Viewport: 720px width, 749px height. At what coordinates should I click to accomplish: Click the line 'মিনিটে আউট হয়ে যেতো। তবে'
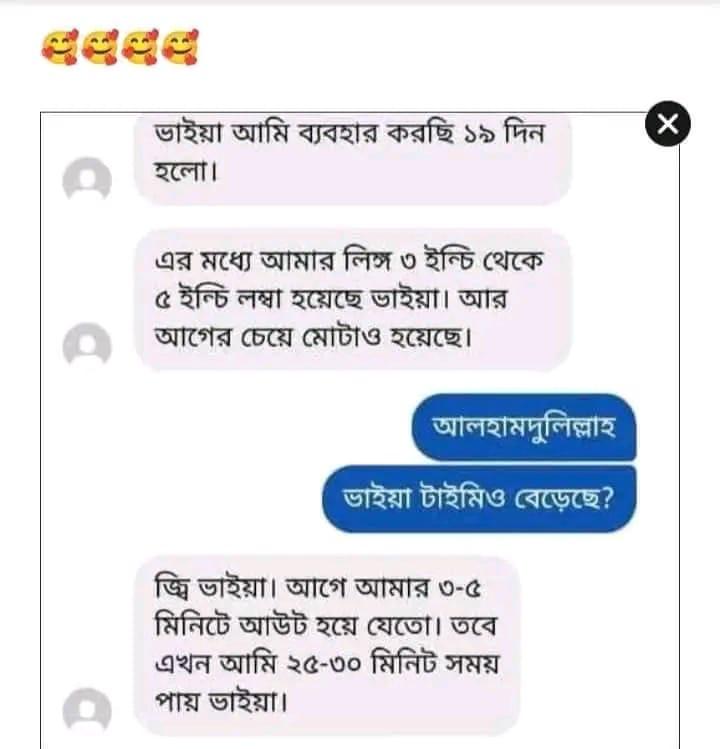pyautogui.click(x=326, y=626)
